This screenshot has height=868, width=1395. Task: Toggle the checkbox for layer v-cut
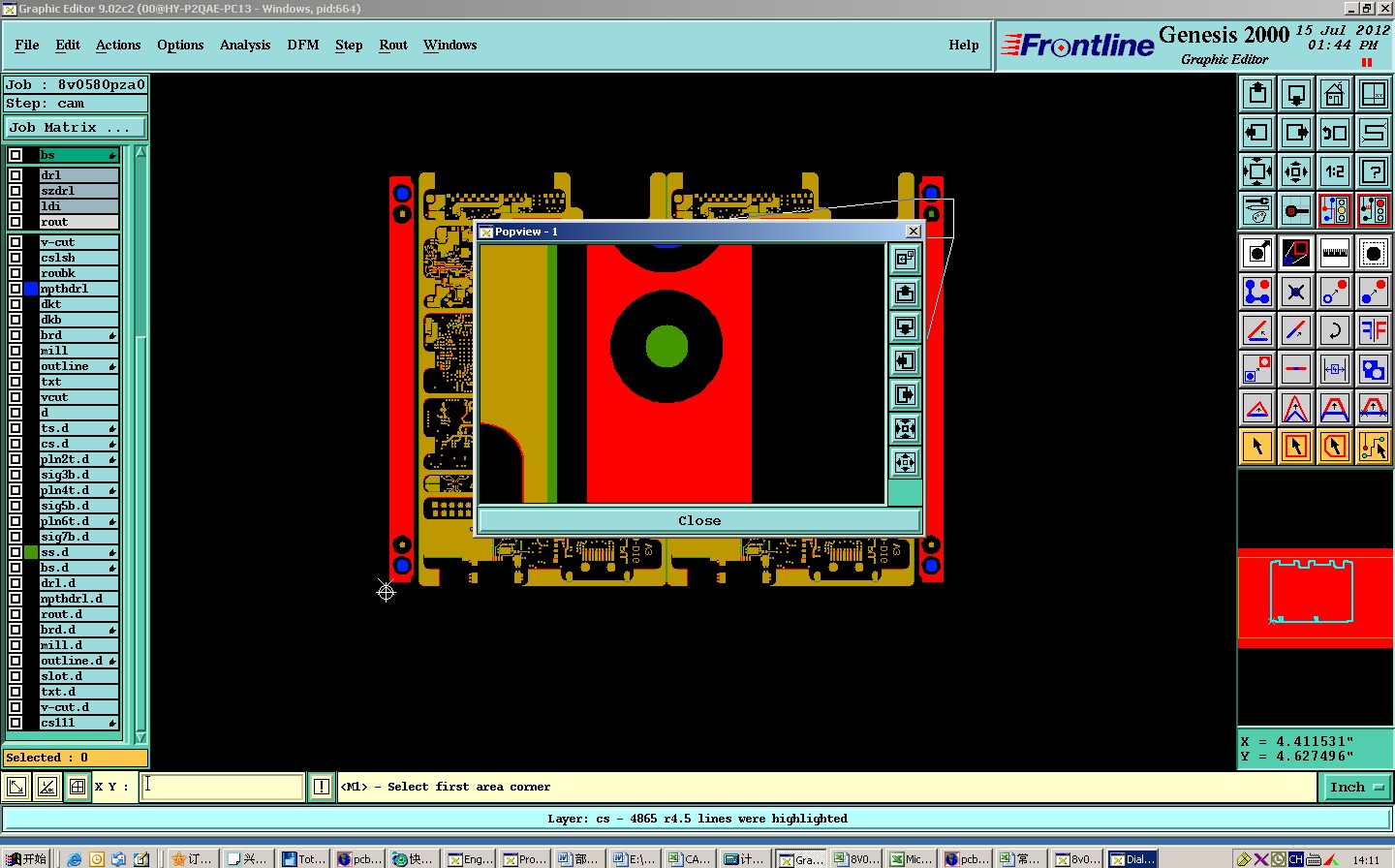click(x=15, y=242)
